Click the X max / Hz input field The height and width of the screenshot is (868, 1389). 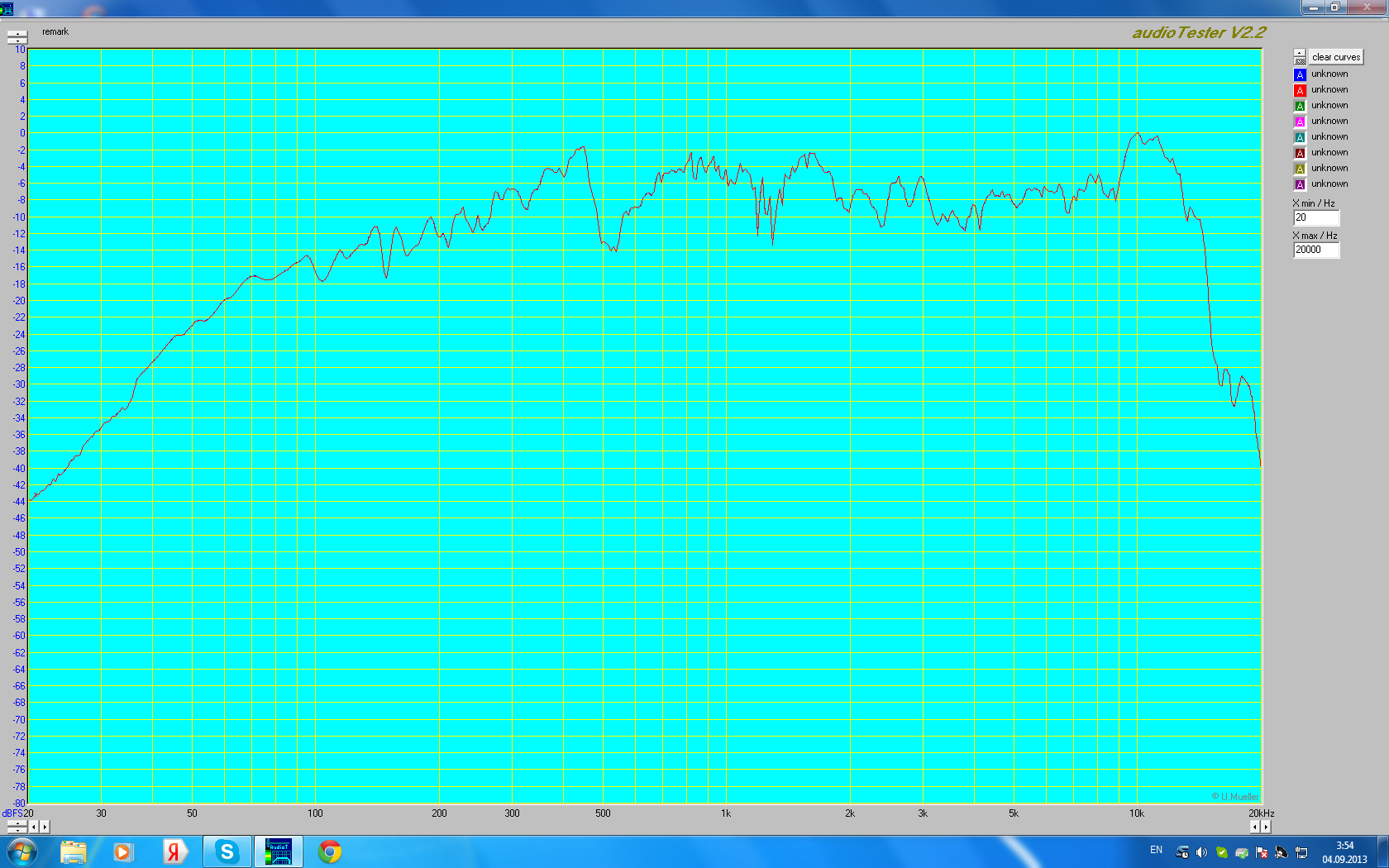[x=1316, y=250]
